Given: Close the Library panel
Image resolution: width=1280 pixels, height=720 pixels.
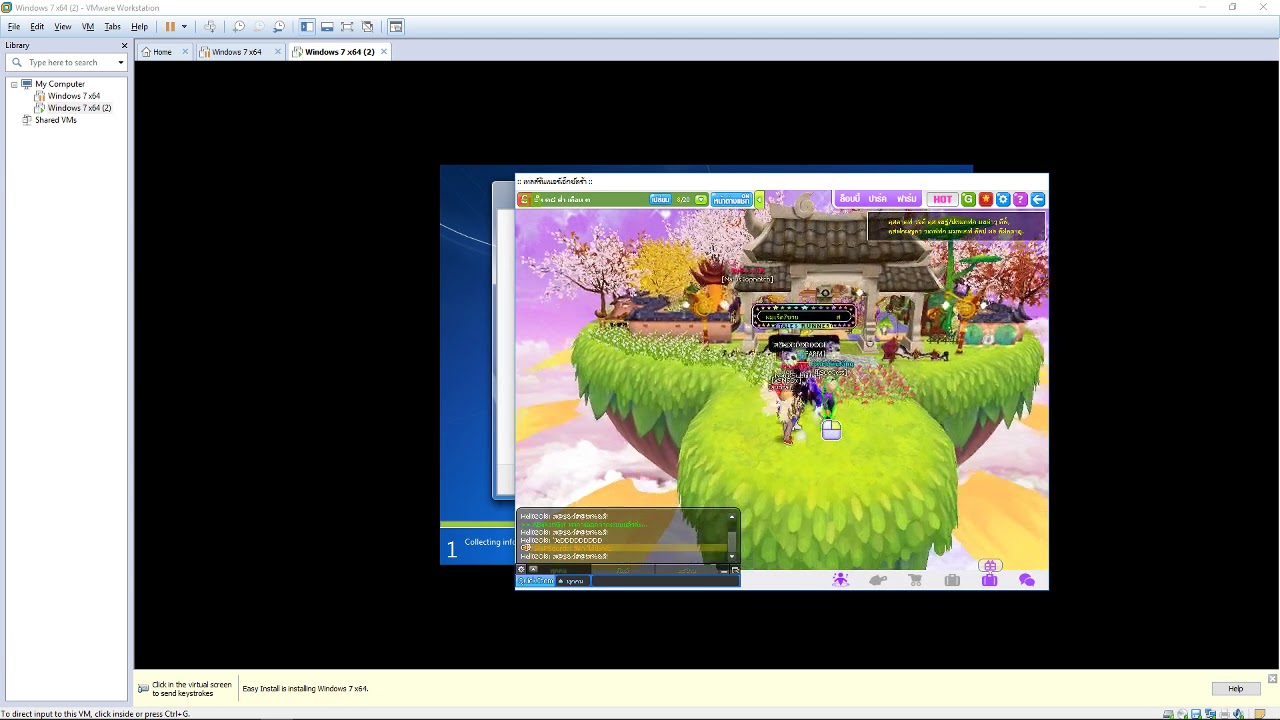Looking at the screenshot, I should (x=124, y=46).
